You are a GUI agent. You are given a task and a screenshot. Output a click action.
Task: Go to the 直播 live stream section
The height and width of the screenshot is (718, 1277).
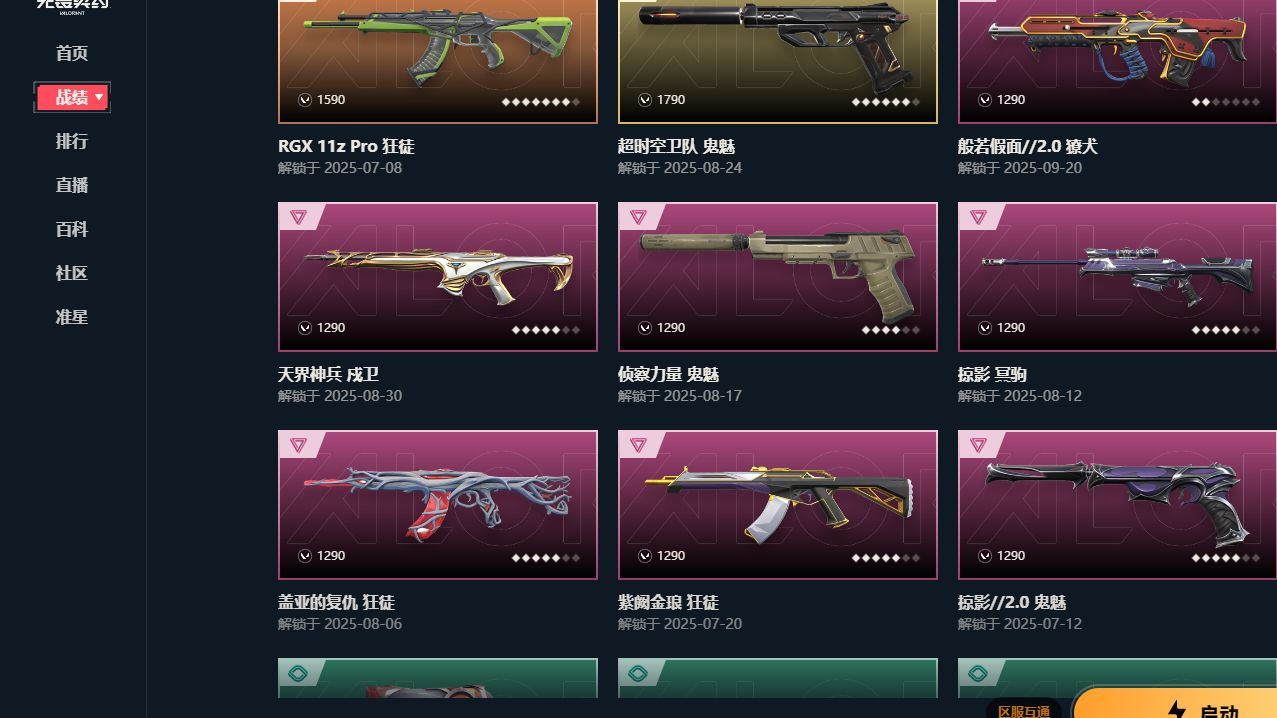[x=72, y=185]
